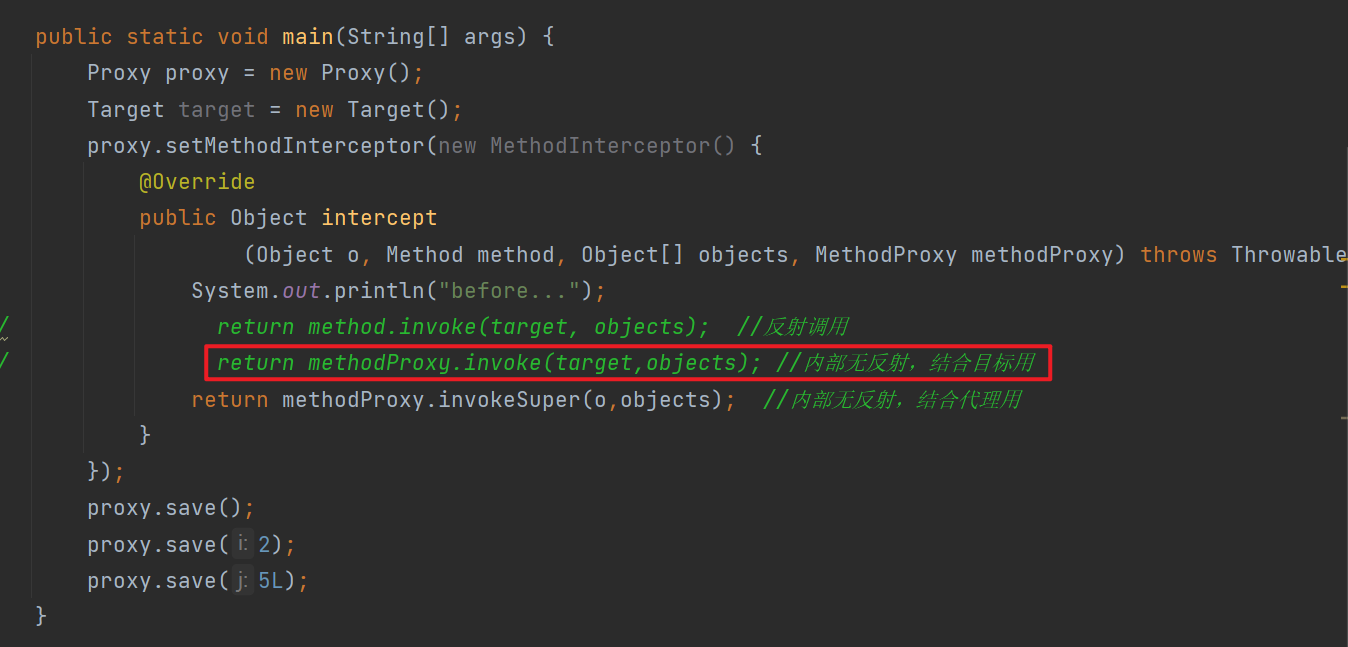The image size is (1348, 647).
Task: Click the 'i:' parameter hint in proxy.save
Action: [243, 544]
